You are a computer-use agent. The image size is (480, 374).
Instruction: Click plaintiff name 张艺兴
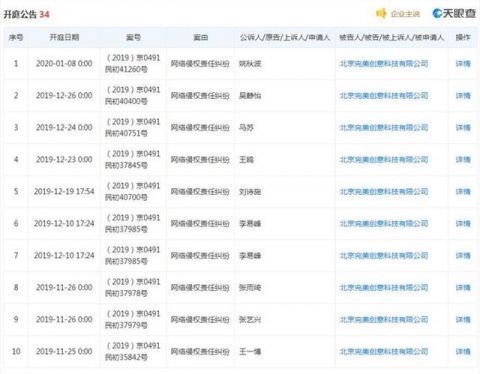click(250, 320)
